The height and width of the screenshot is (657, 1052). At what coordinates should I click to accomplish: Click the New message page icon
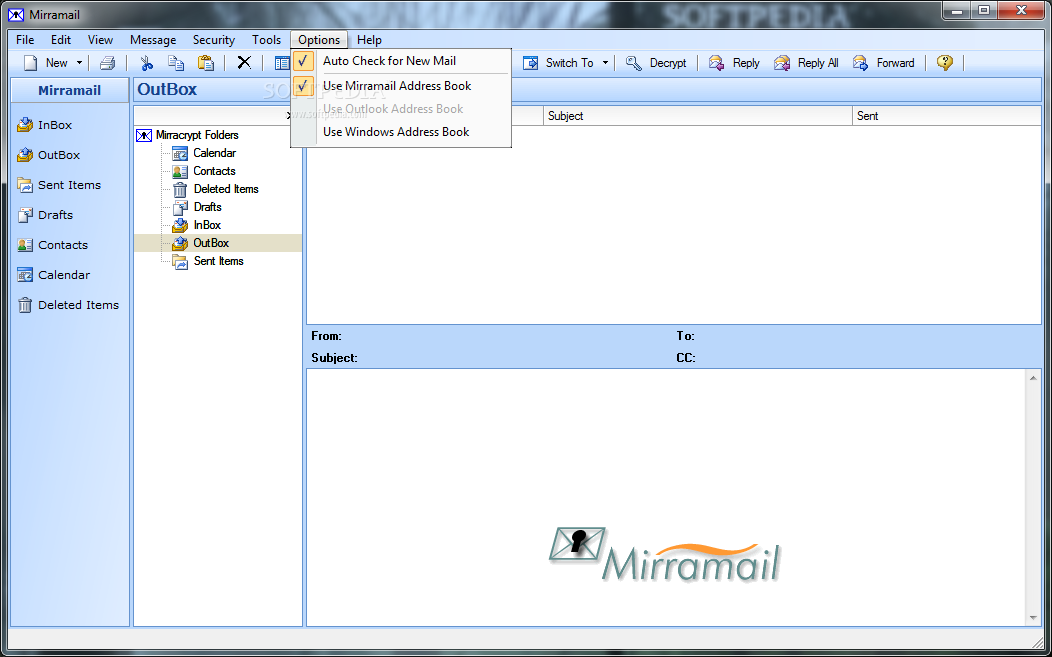click(31, 63)
